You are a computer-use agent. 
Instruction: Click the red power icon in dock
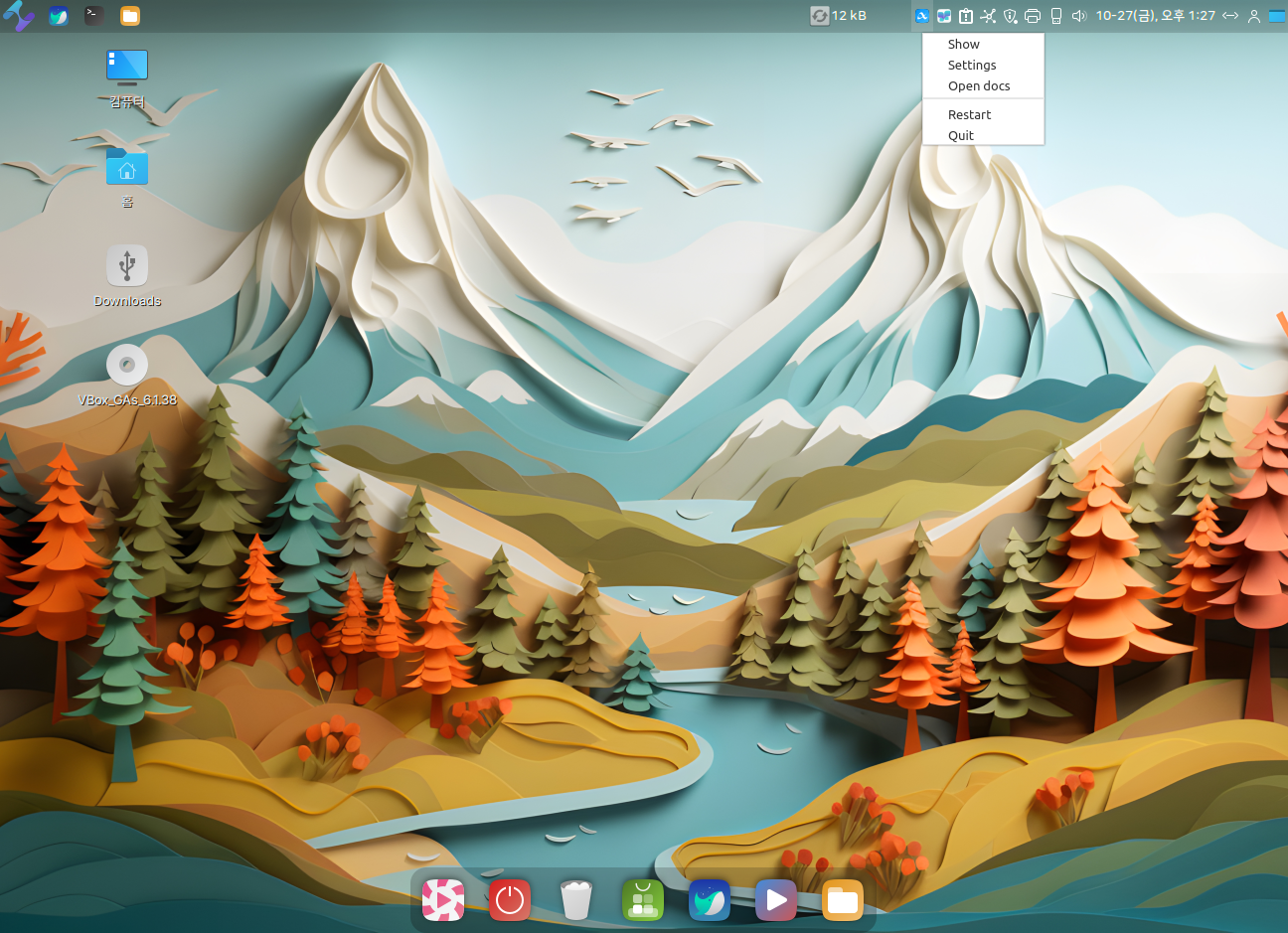point(510,900)
